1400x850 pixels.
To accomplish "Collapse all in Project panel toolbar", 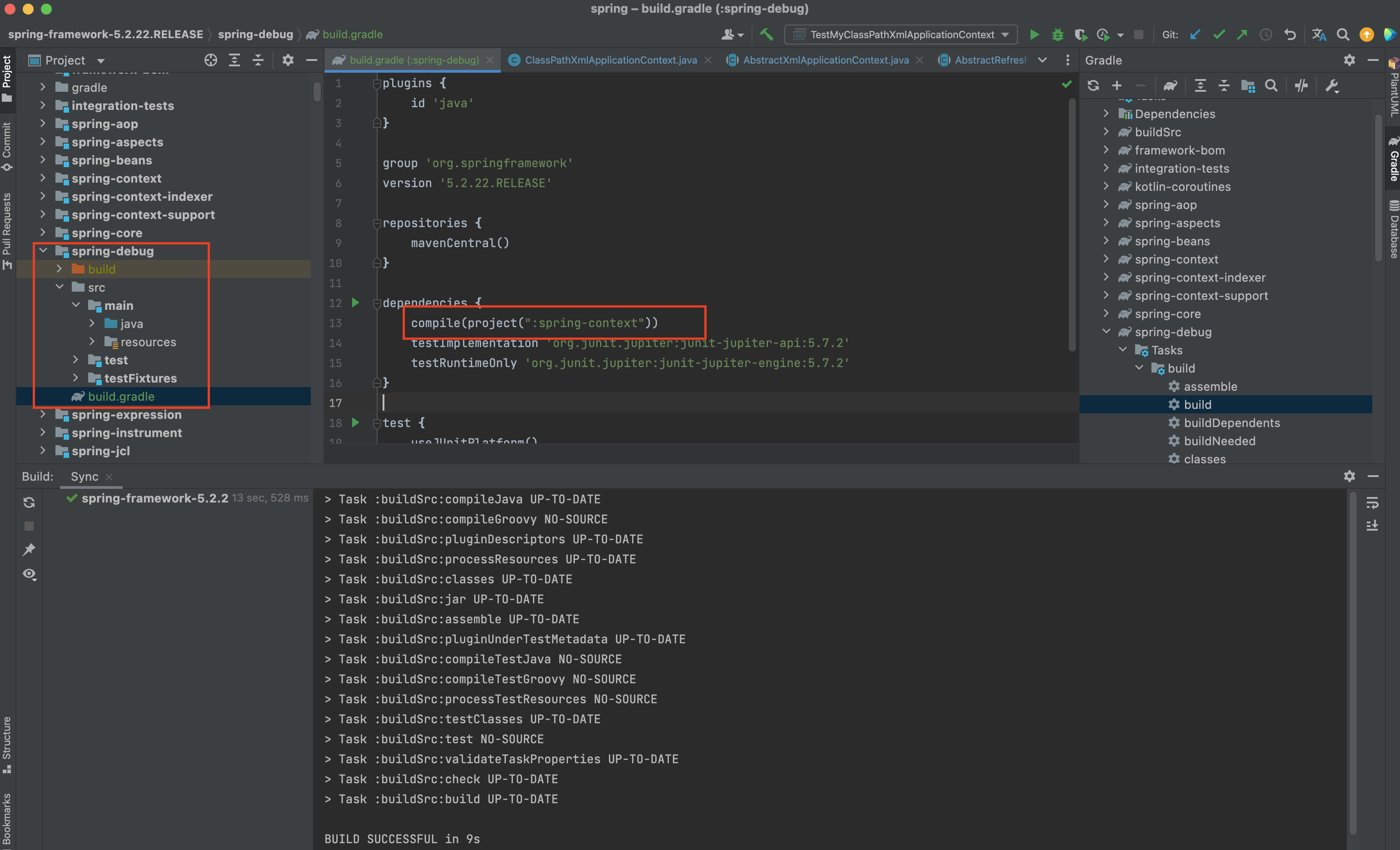I will tap(258, 60).
